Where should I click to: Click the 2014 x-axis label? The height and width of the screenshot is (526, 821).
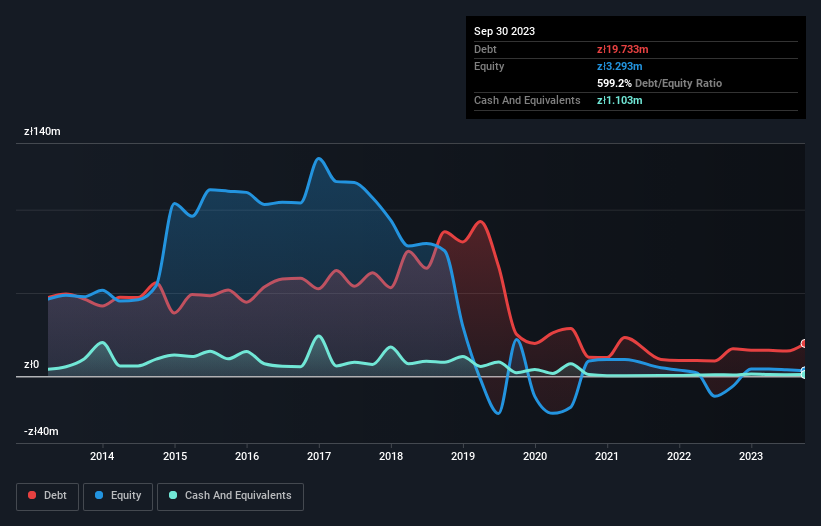(102, 456)
